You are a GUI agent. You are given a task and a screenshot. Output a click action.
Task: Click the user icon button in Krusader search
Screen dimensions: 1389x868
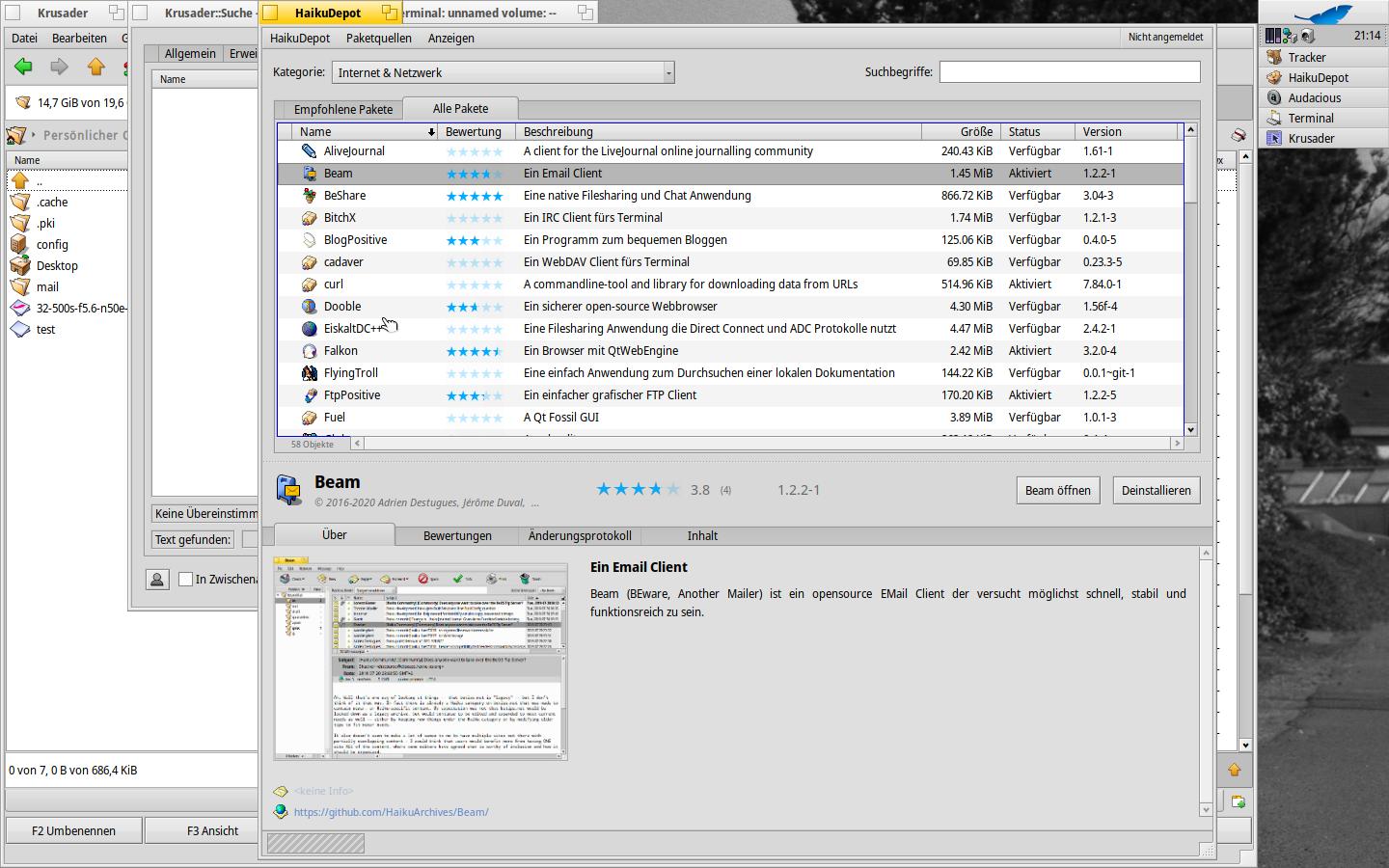[x=157, y=579]
